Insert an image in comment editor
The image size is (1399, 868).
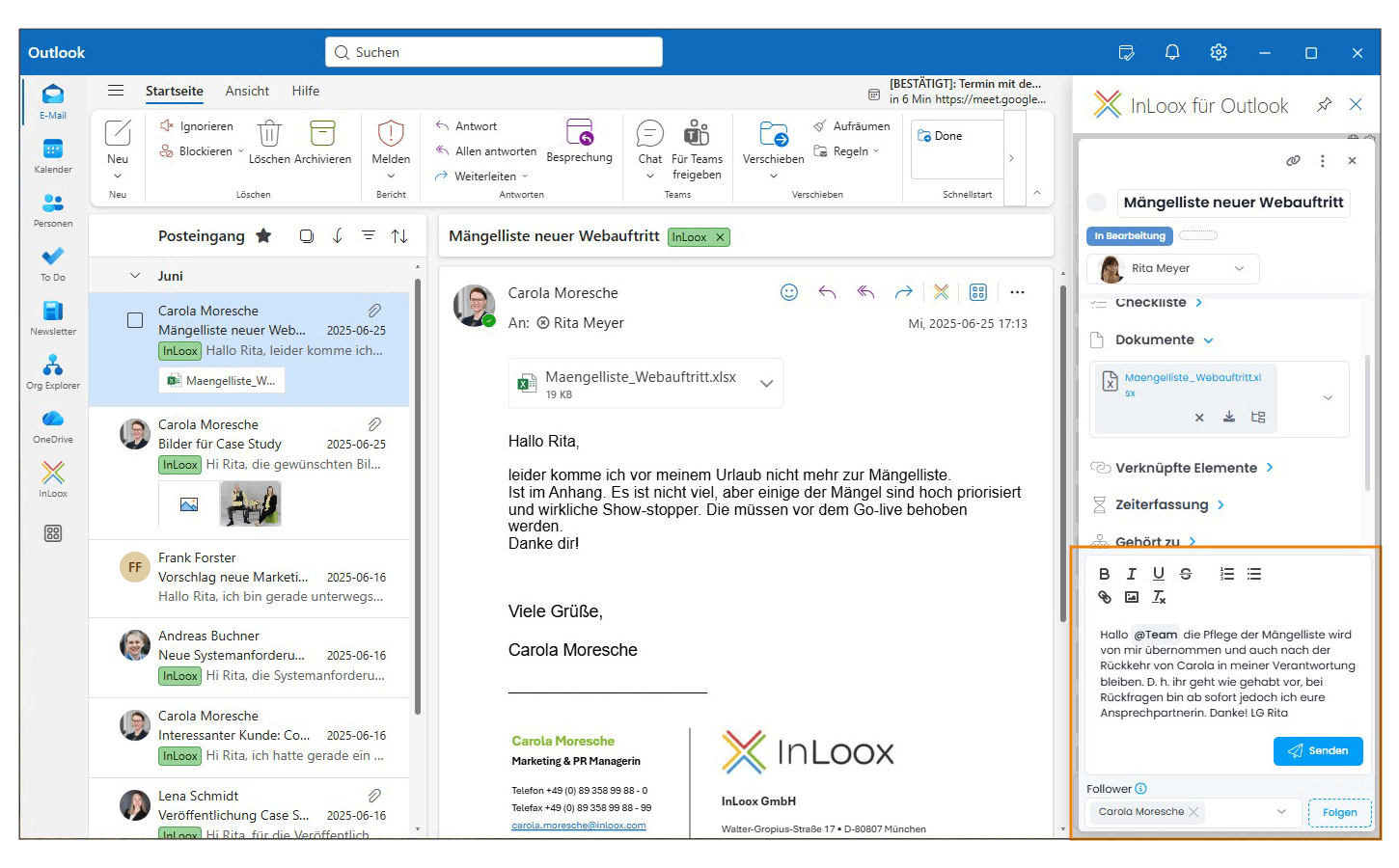(1132, 597)
